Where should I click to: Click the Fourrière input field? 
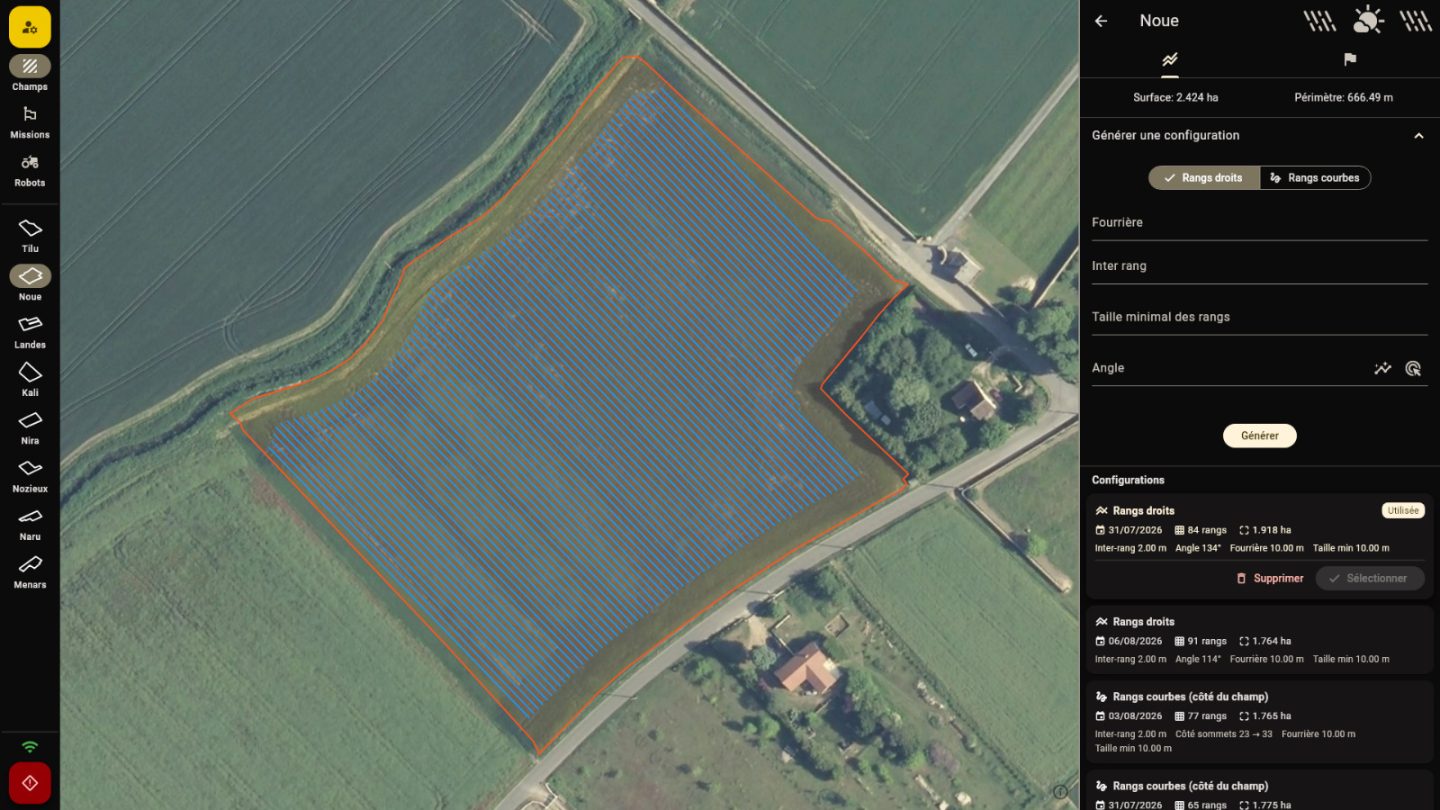1260,223
